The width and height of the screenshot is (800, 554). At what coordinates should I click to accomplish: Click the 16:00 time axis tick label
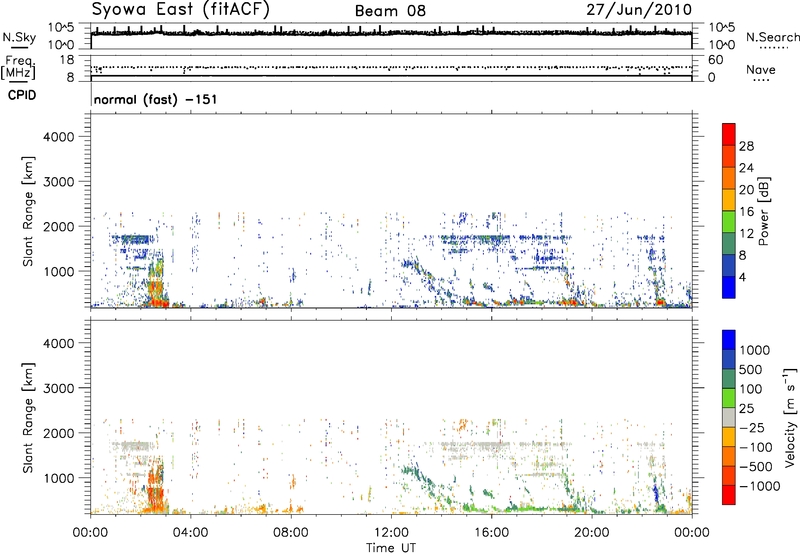tap(491, 533)
